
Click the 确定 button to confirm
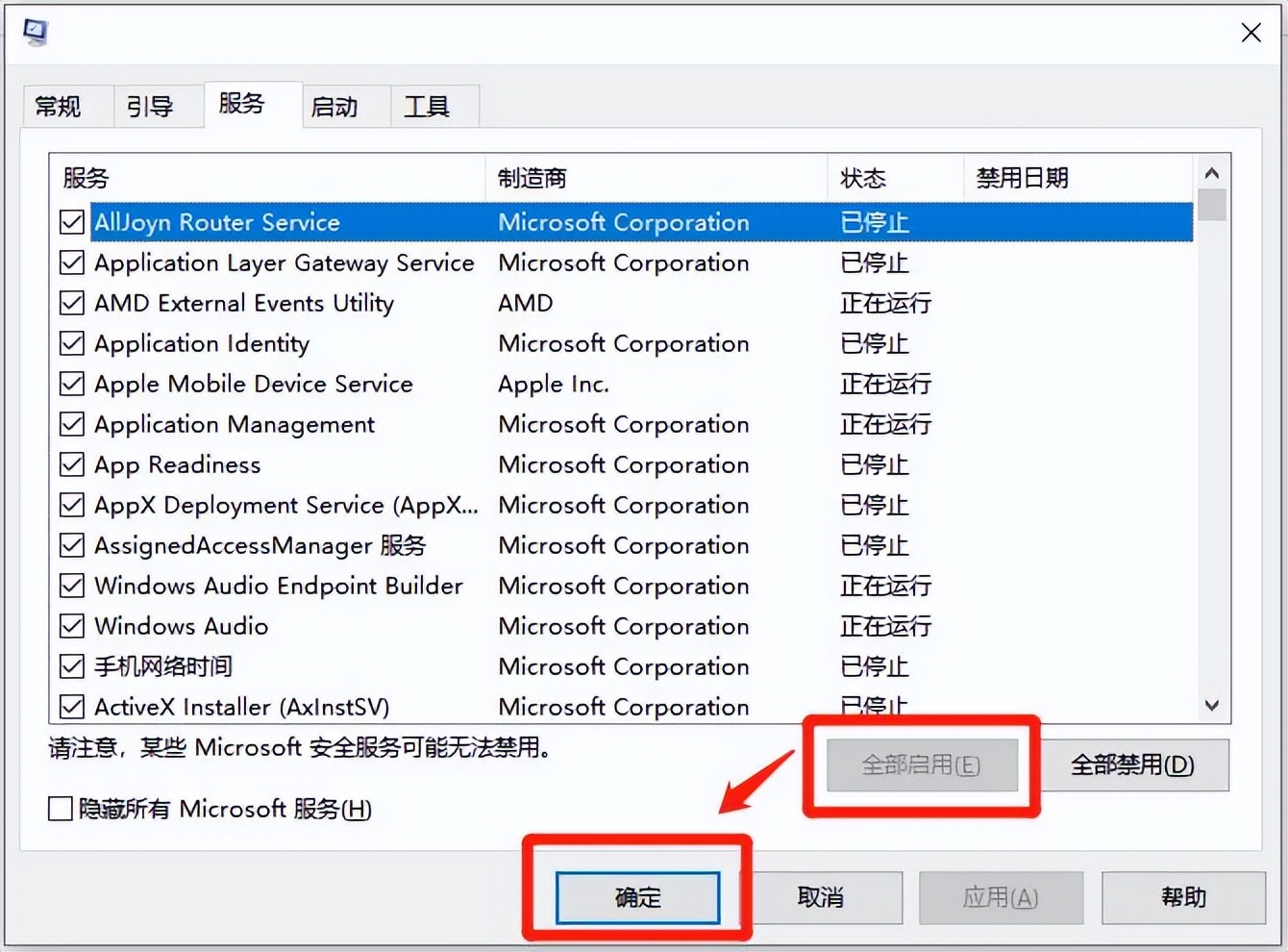pyautogui.click(x=637, y=897)
